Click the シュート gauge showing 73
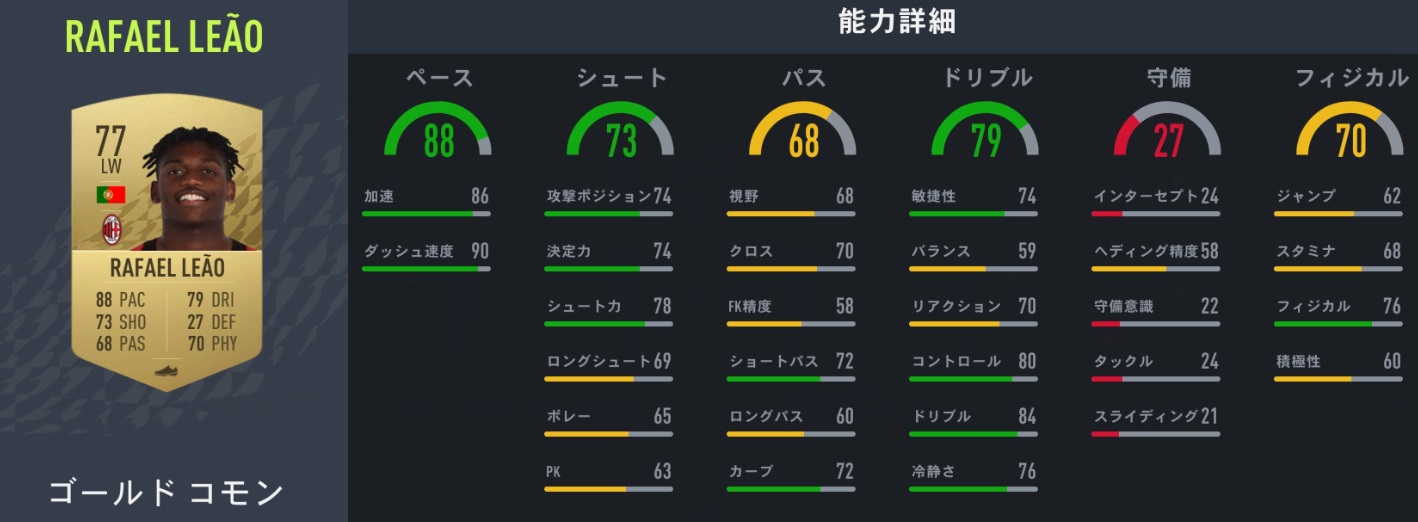 coord(620,132)
